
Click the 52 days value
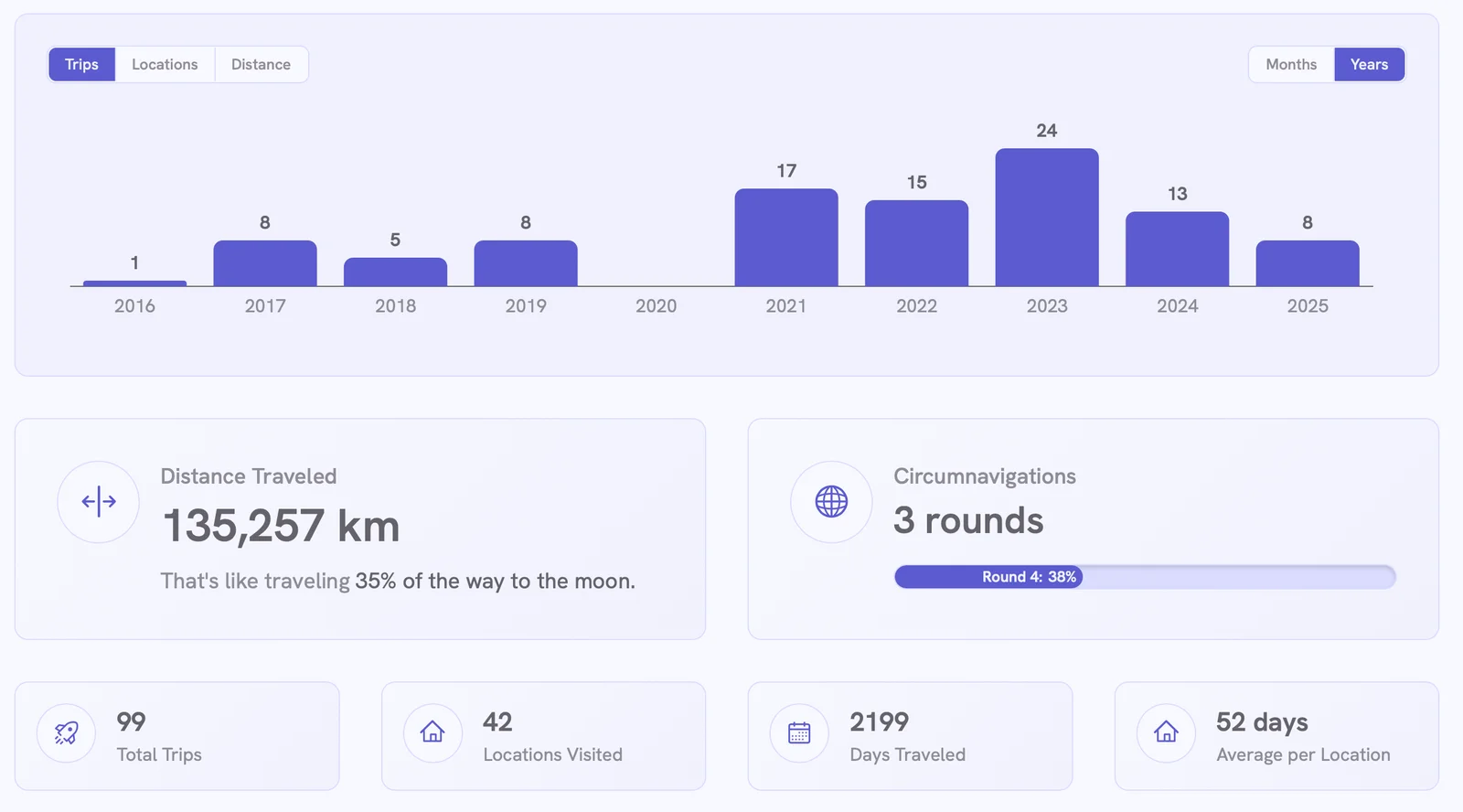point(1262,722)
